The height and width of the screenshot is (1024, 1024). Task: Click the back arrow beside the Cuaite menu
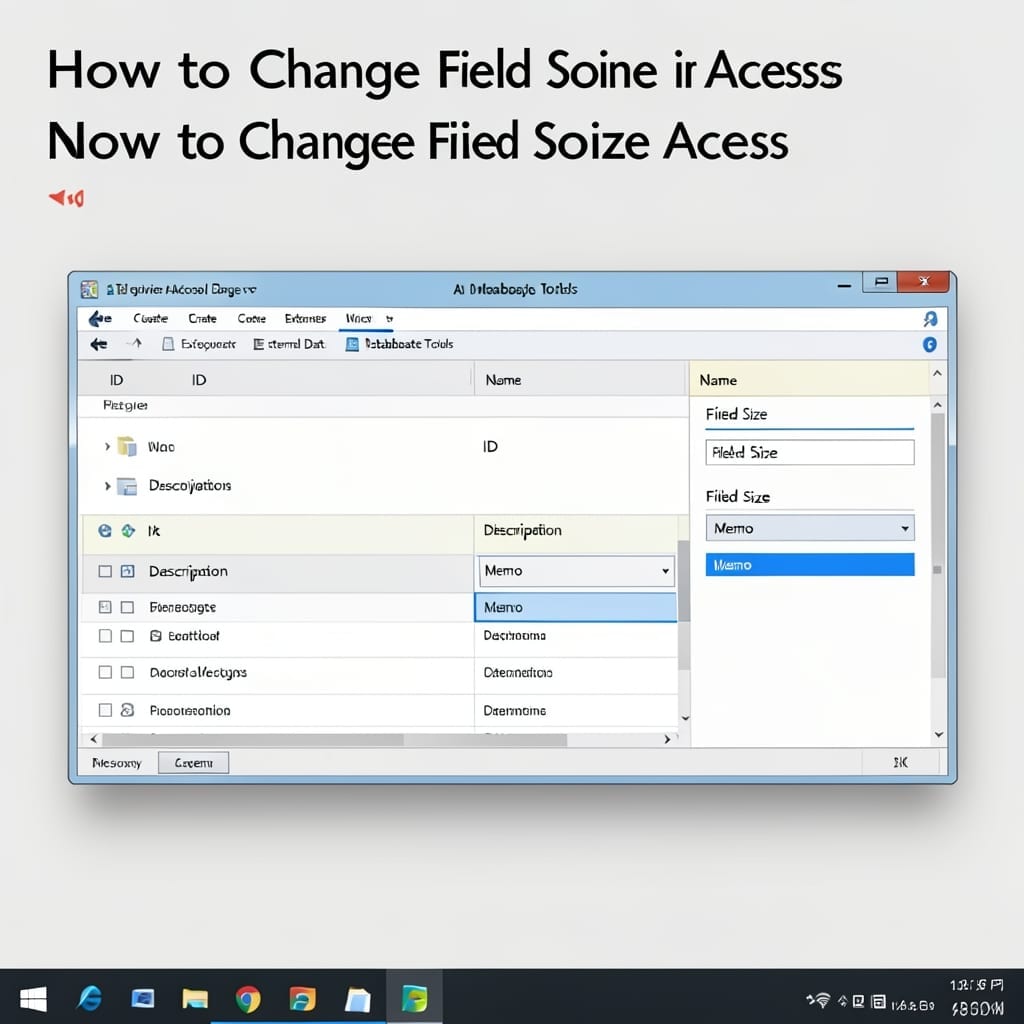click(x=100, y=319)
